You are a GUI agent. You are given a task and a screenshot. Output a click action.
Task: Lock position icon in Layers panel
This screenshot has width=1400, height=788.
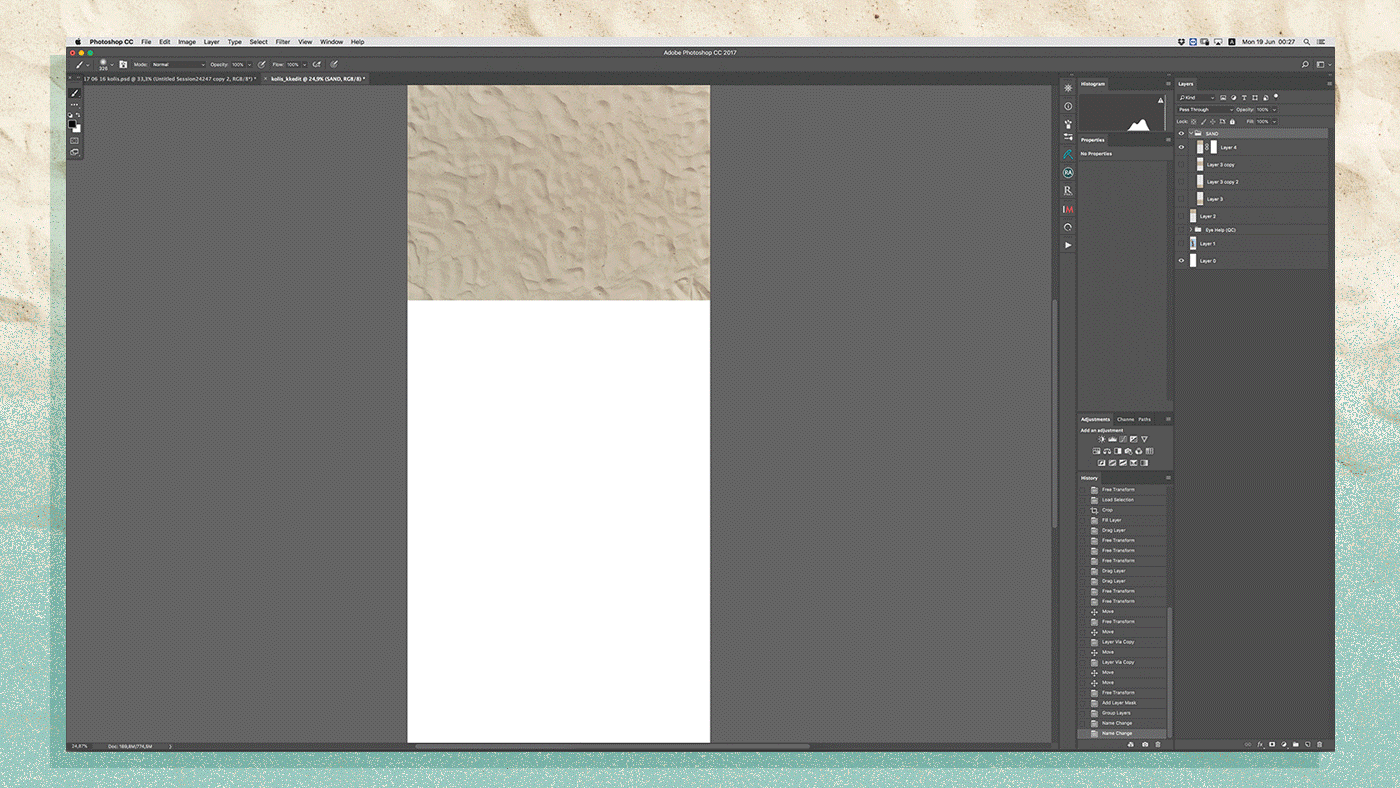[1213, 122]
